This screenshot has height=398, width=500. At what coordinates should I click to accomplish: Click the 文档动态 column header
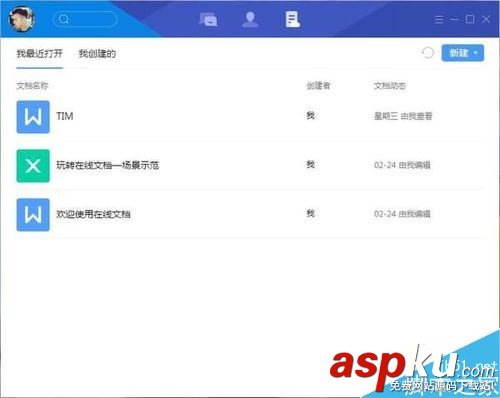click(x=390, y=86)
